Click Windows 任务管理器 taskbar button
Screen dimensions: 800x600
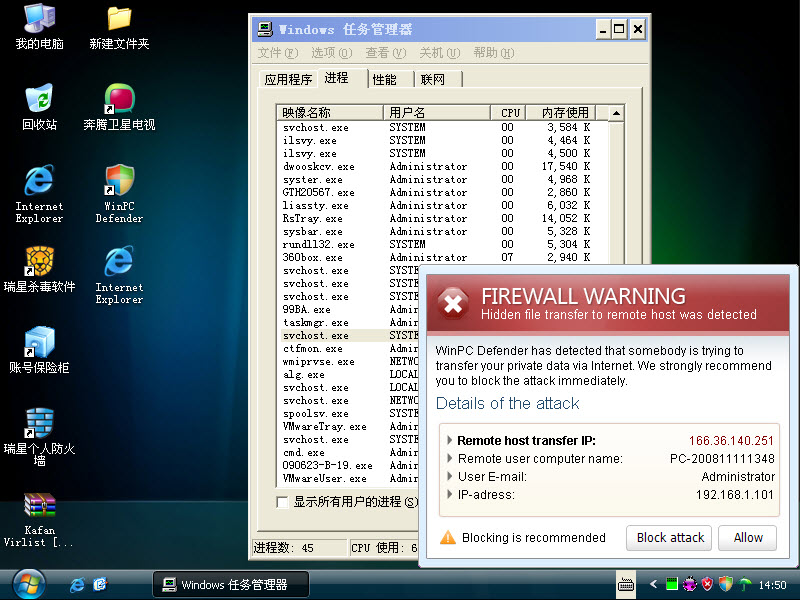pyautogui.click(x=231, y=584)
